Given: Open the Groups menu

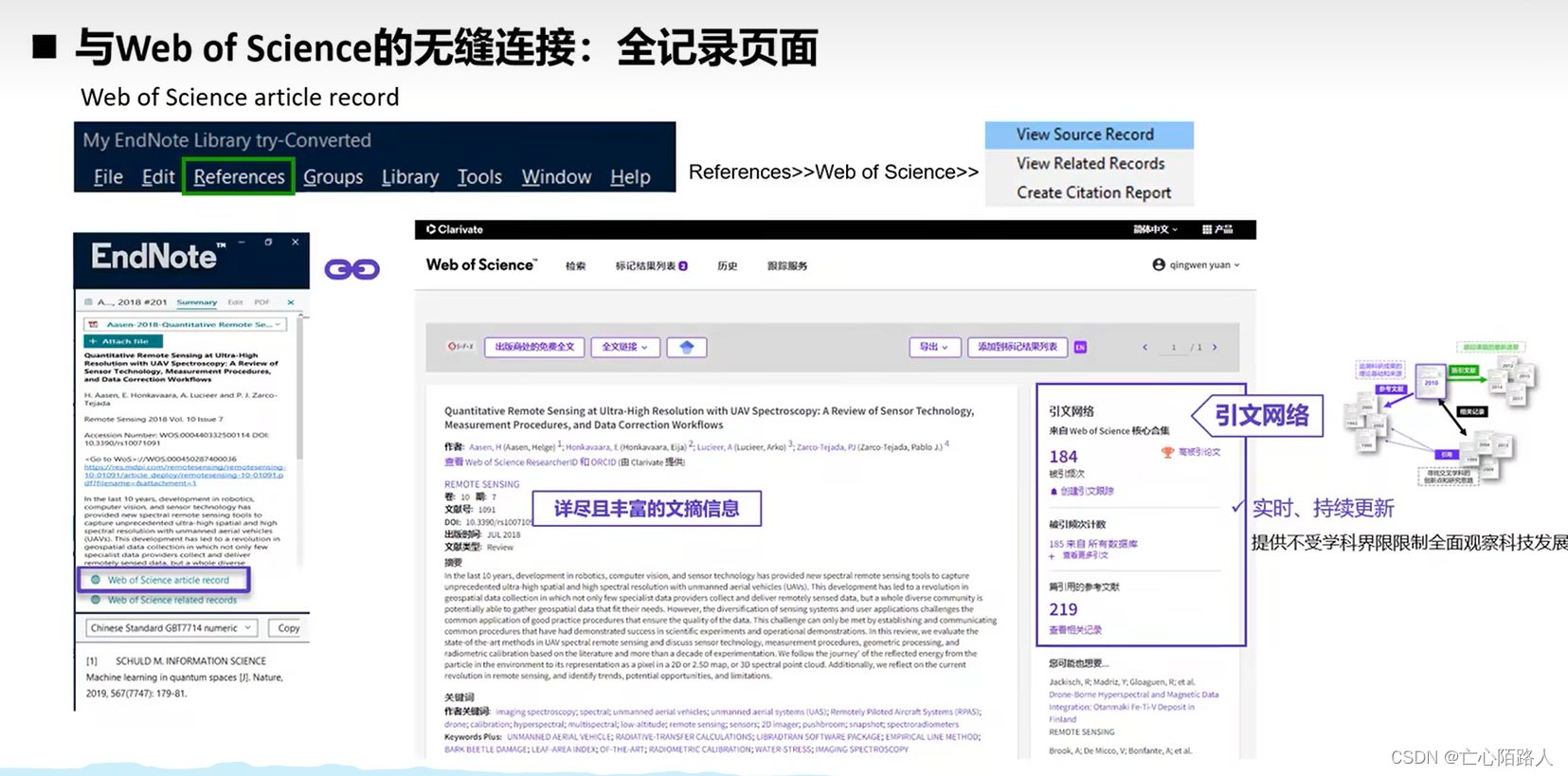Looking at the screenshot, I should tap(333, 177).
